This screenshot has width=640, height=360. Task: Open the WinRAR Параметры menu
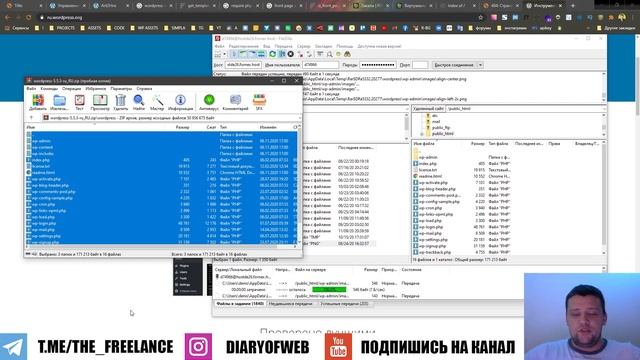[x=121, y=89]
